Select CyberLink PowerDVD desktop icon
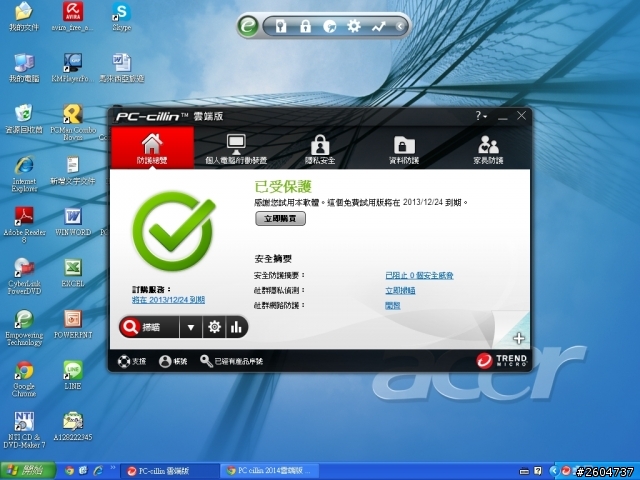640x480 pixels. point(24,277)
